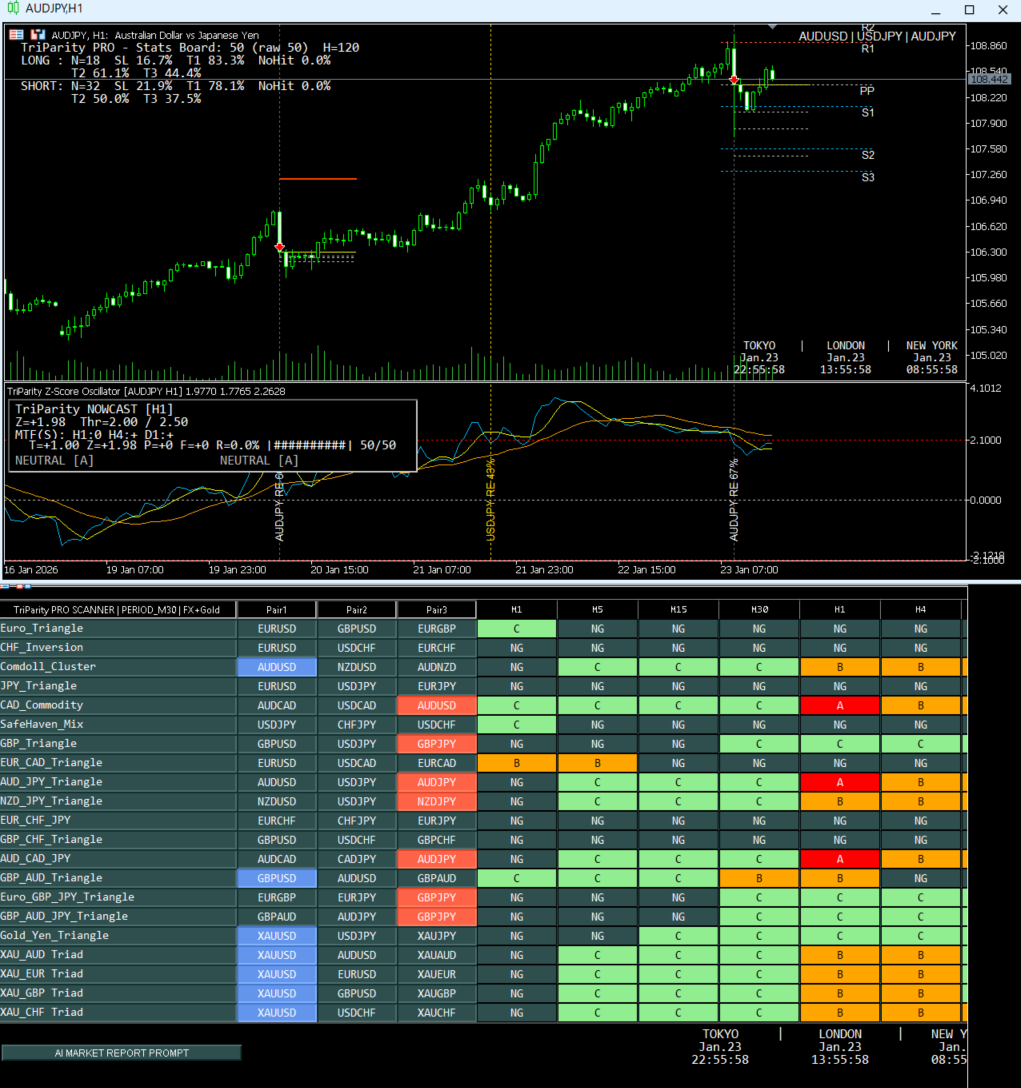Open the Depth of Market icon

pos(17,35)
